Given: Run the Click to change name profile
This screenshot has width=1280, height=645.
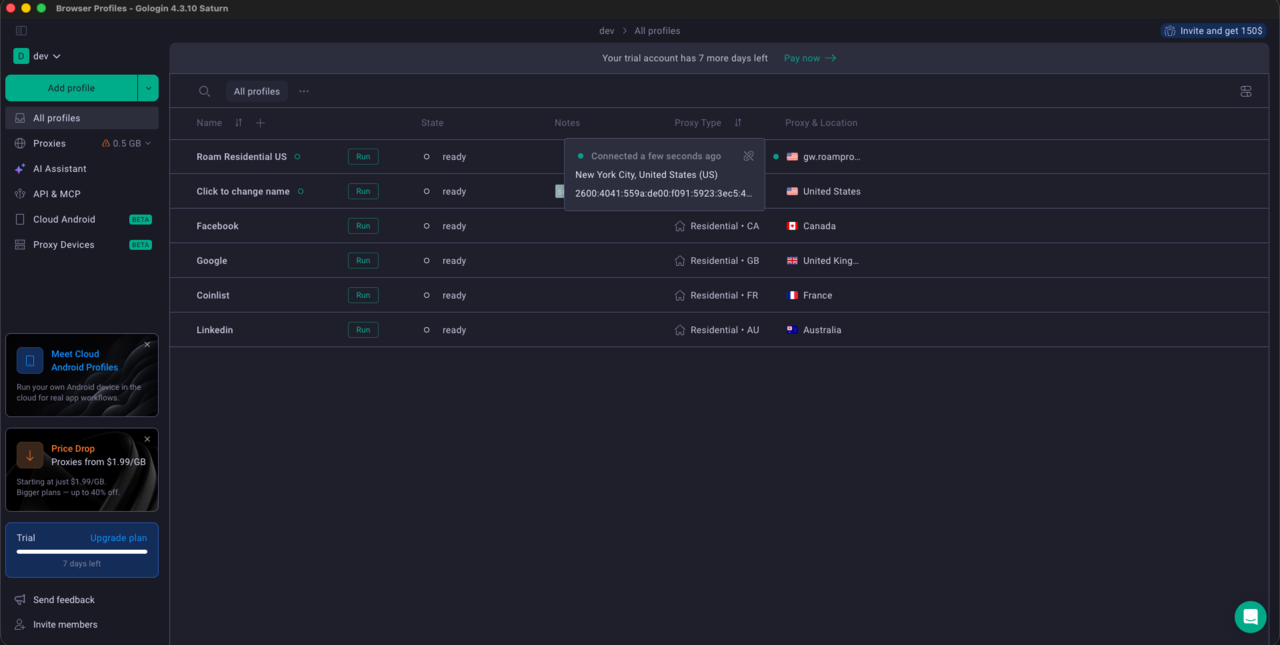Looking at the screenshot, I should click(x=363, y=191).
